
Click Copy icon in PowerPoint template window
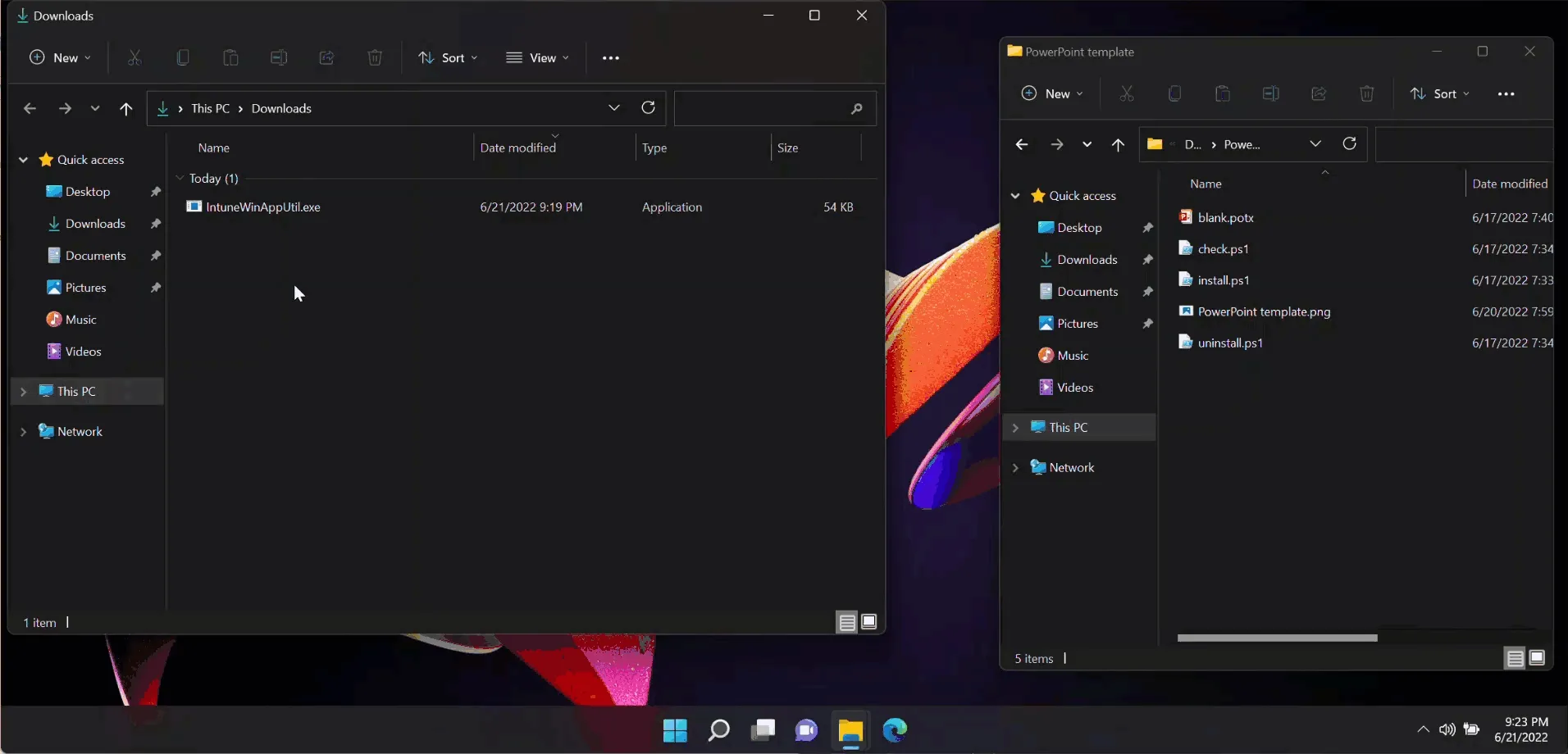click(x=1174, y=93)
